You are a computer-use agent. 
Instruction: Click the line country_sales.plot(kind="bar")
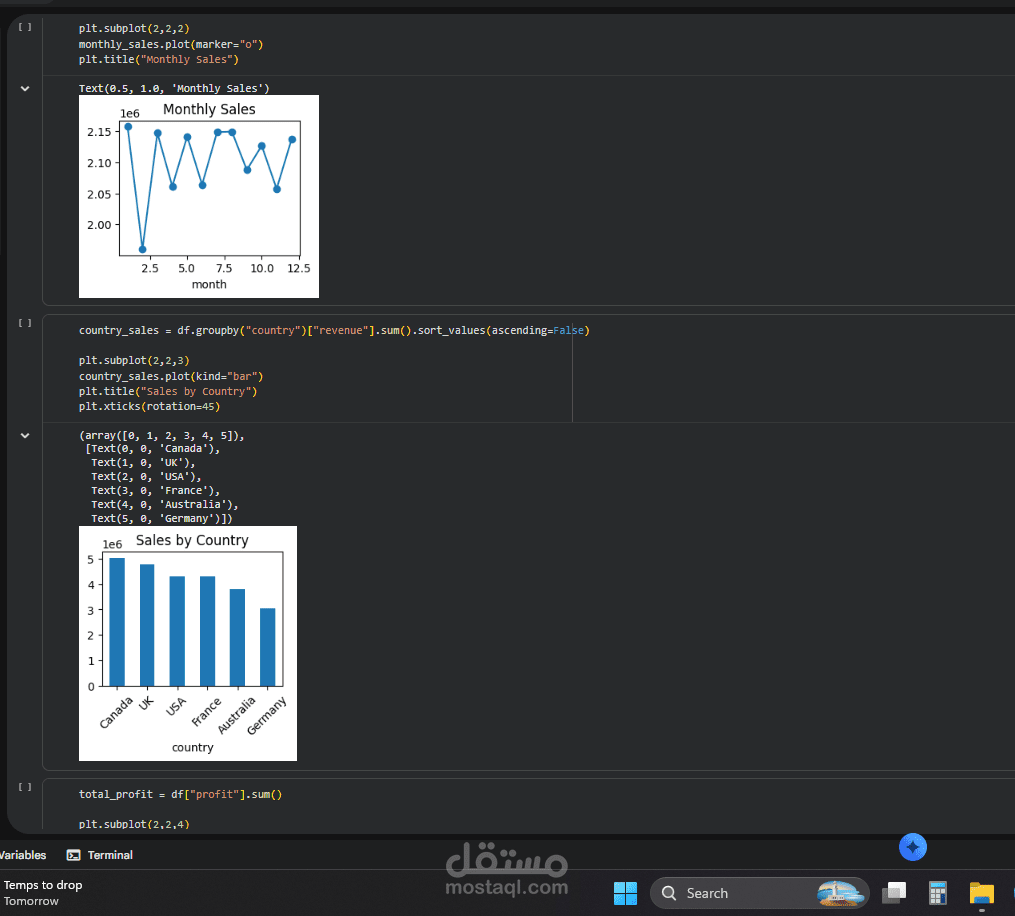[x=171, y=376]
